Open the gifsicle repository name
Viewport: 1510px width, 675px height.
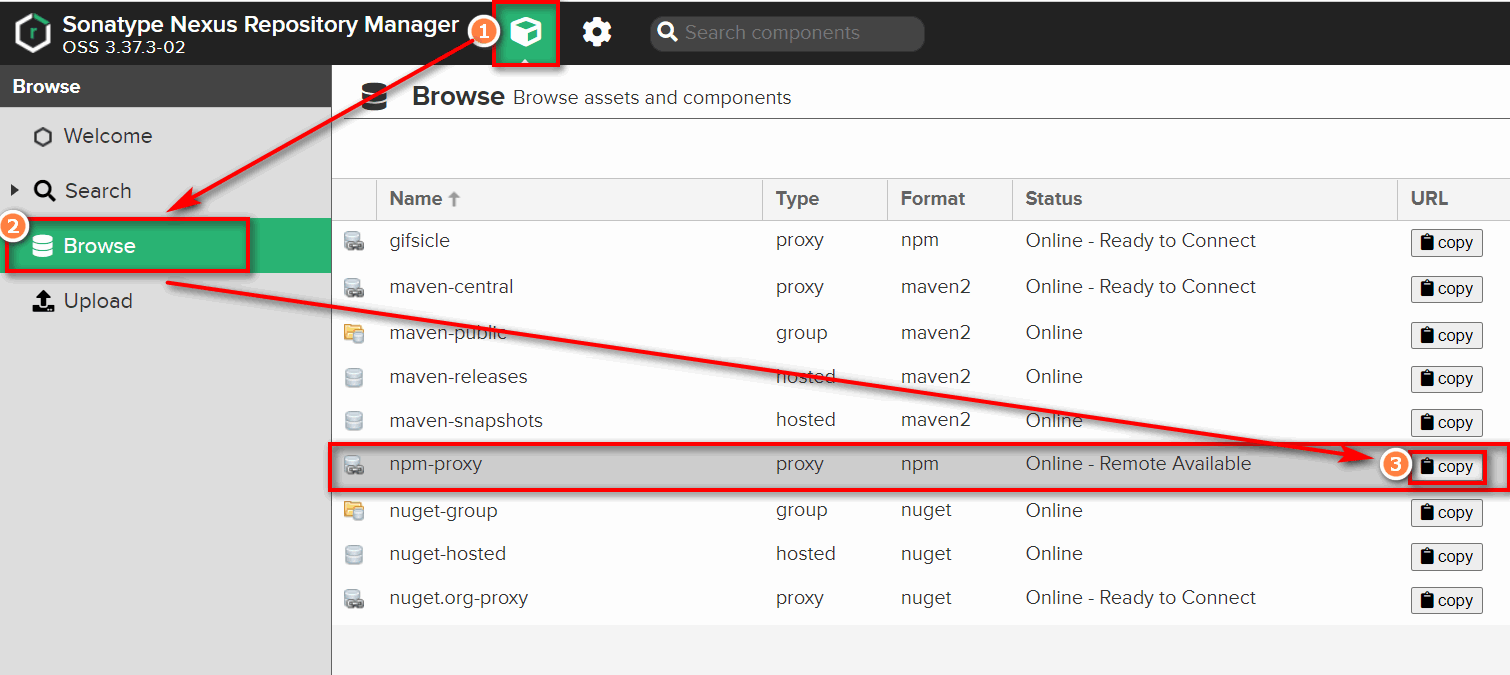coord(420,241)
